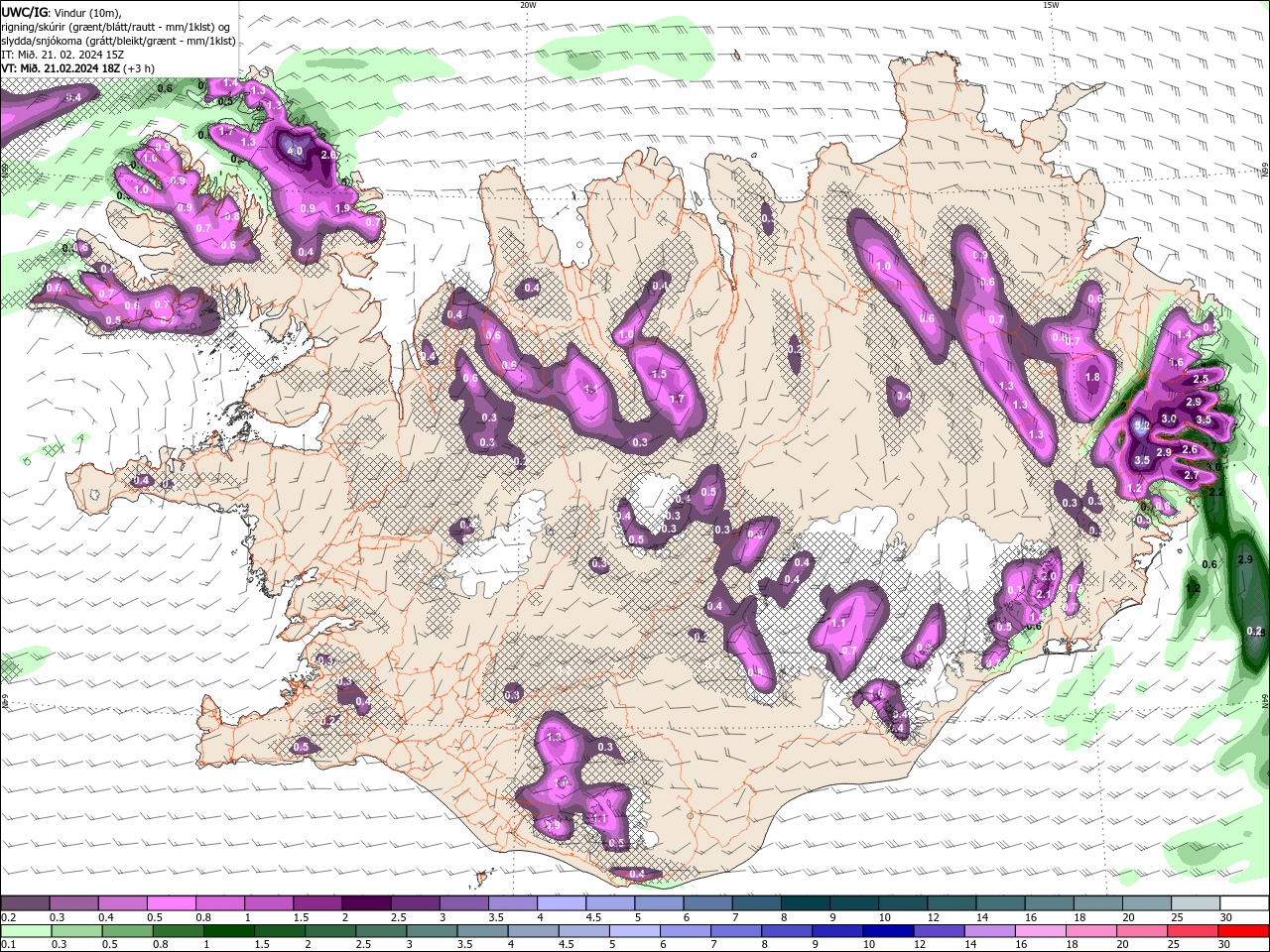Pick the light pink 16–18 rain swatch
Image resolution: width=1270 pixels, height=952 pixels.
[1040, 931]
